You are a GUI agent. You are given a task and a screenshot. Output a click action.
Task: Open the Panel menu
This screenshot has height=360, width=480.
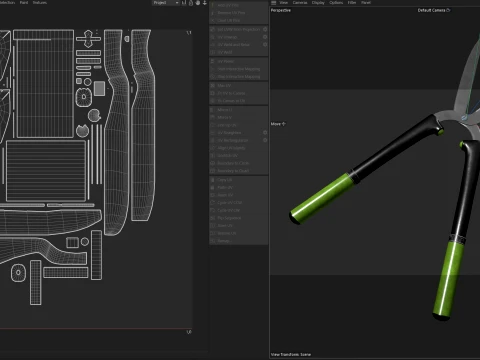point(366,3)
